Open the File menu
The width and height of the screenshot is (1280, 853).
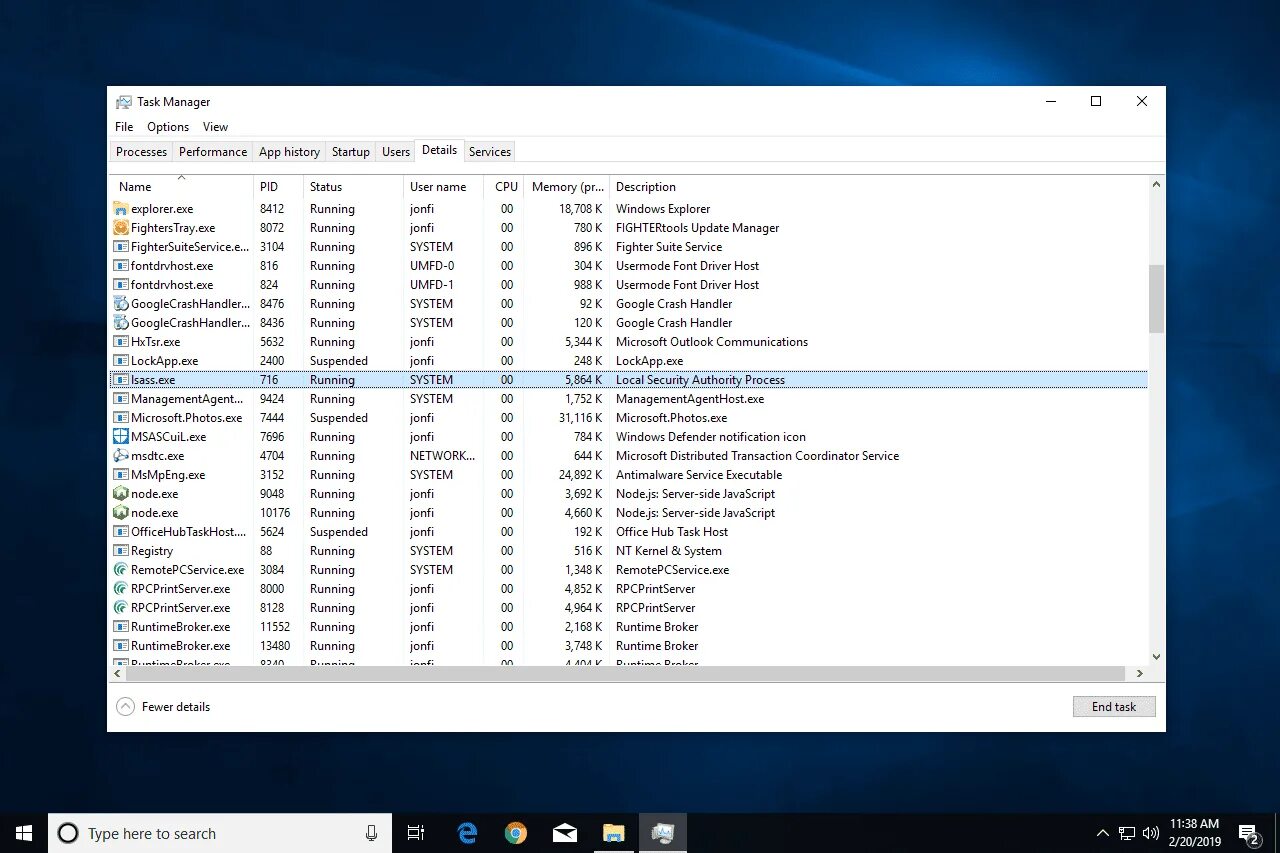pyautogui.click(x=124, y=127)
